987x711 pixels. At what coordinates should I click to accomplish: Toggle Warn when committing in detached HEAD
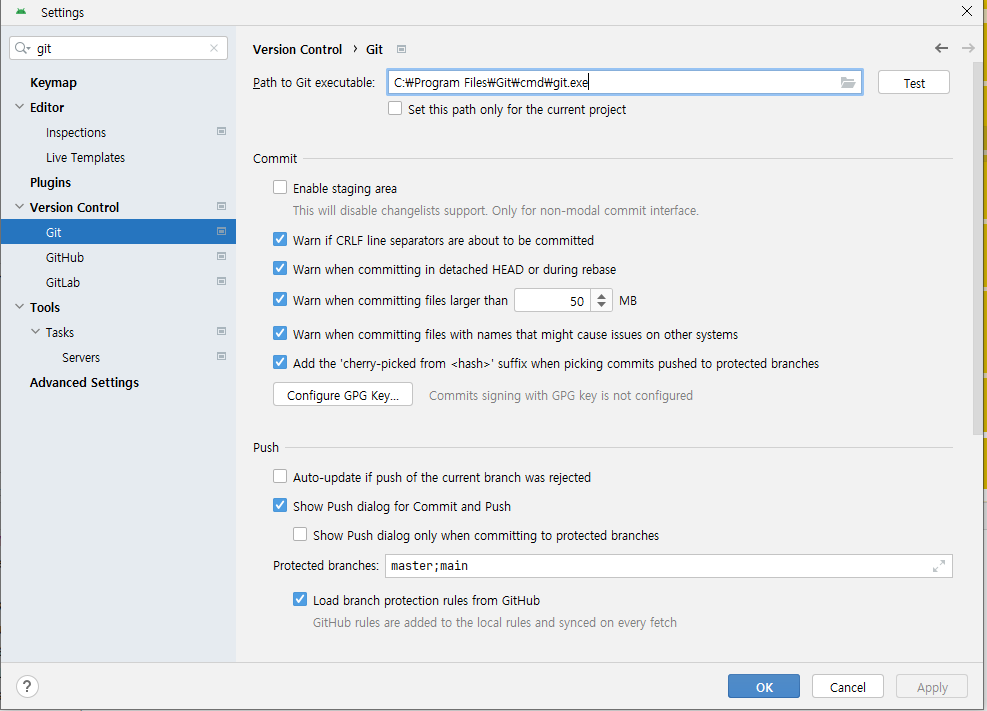coord(280,268)
